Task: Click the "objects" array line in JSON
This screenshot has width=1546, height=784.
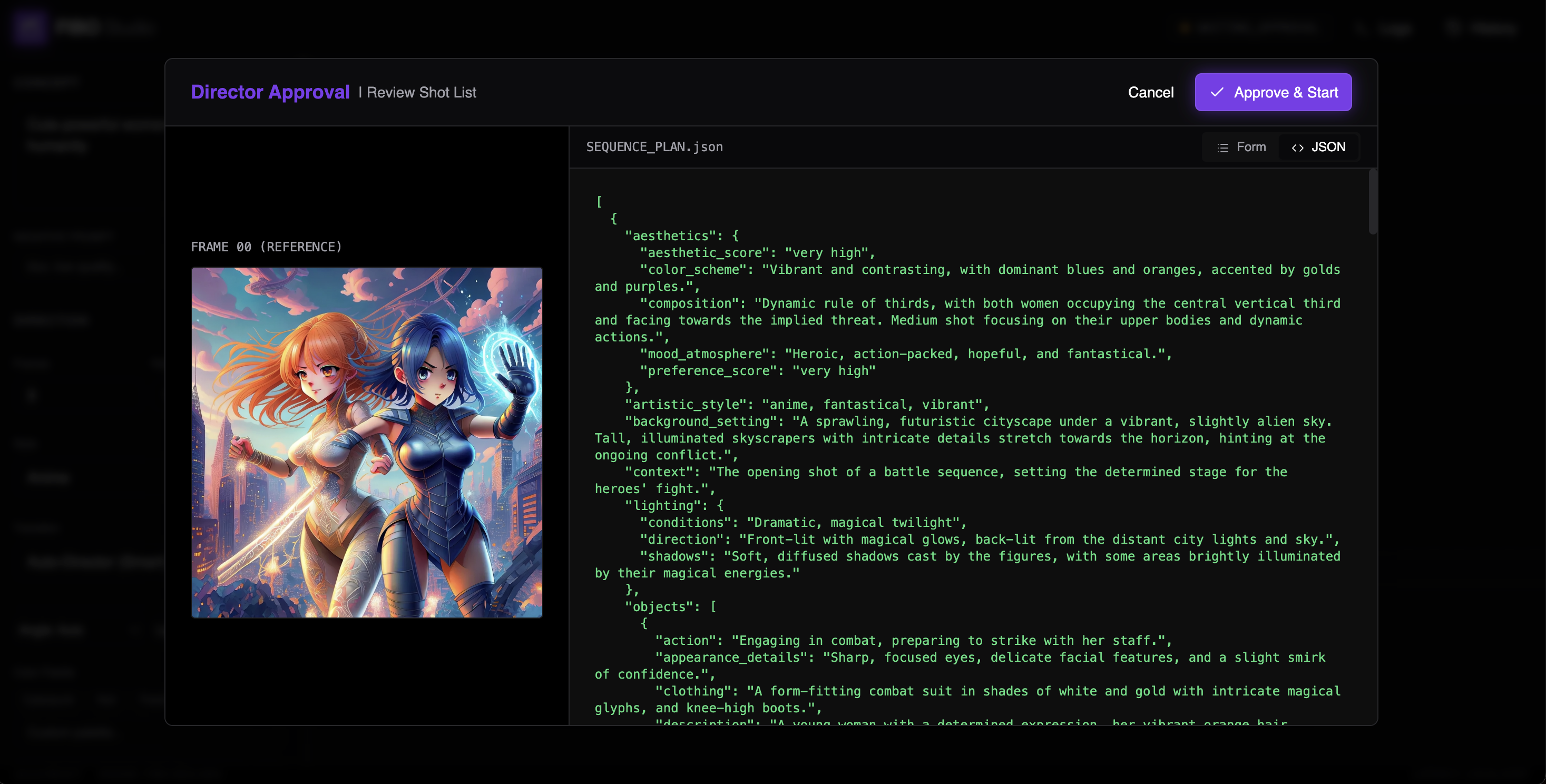Action: 670,607
